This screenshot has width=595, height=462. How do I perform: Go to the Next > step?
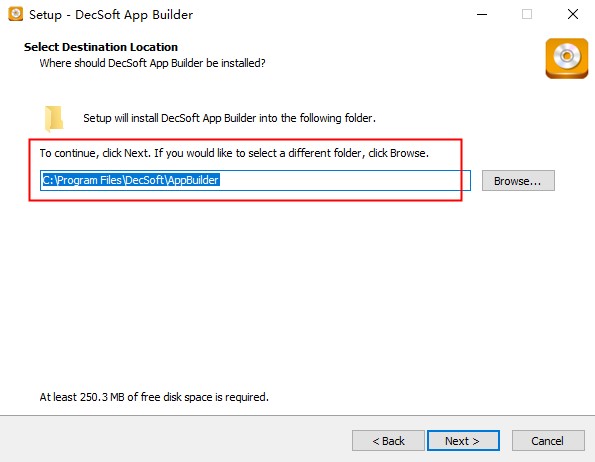click(463, 441)
